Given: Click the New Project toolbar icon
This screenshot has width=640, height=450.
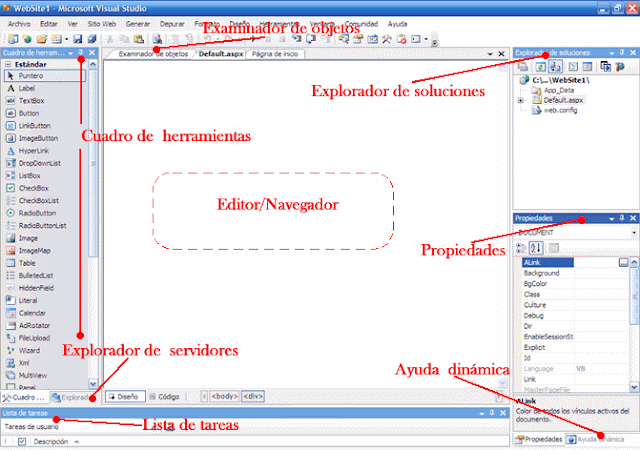Looking at the screenshot, I should [x=13, y=39].
